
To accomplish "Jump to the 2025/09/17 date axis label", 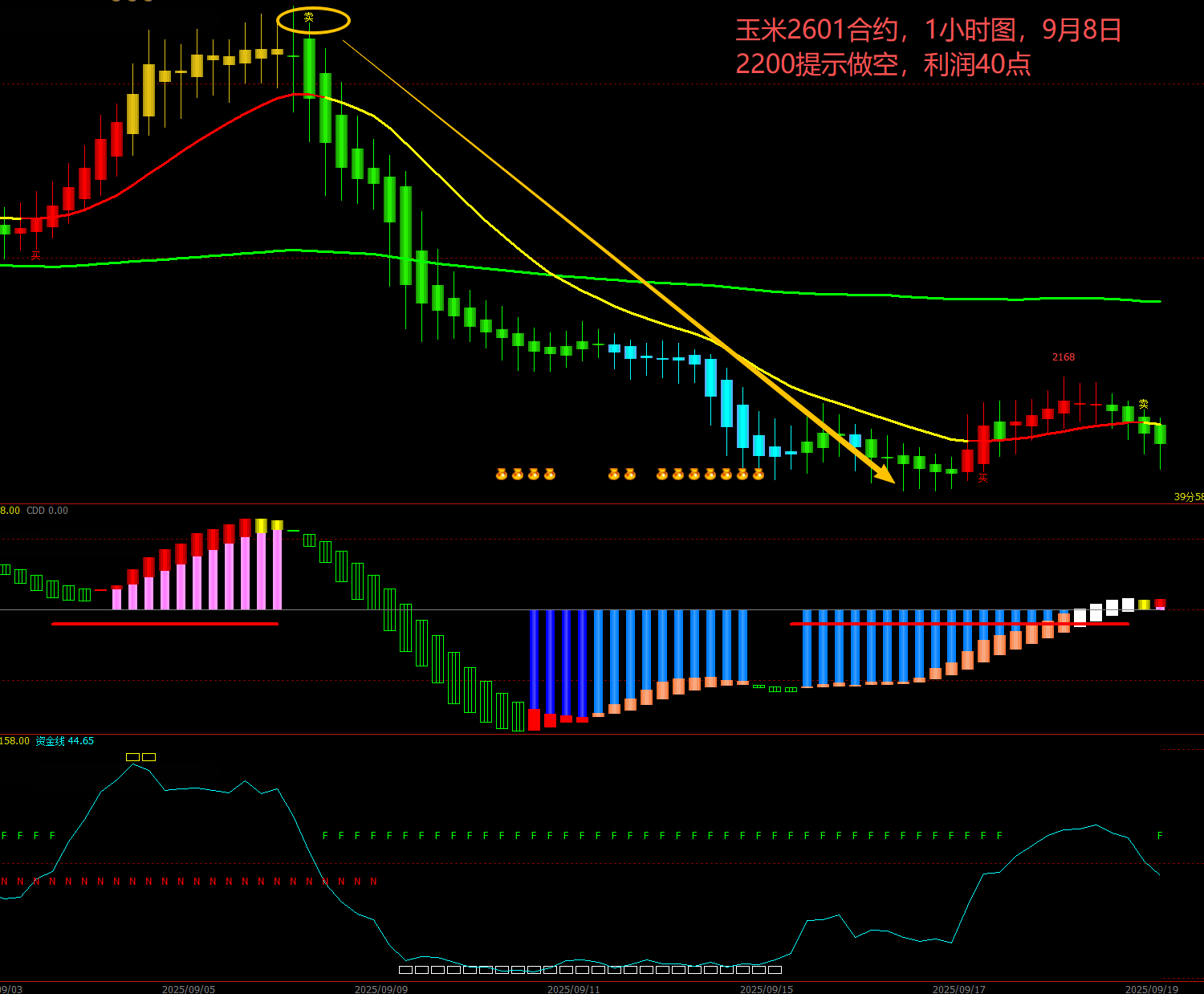I will coord(959,989).
